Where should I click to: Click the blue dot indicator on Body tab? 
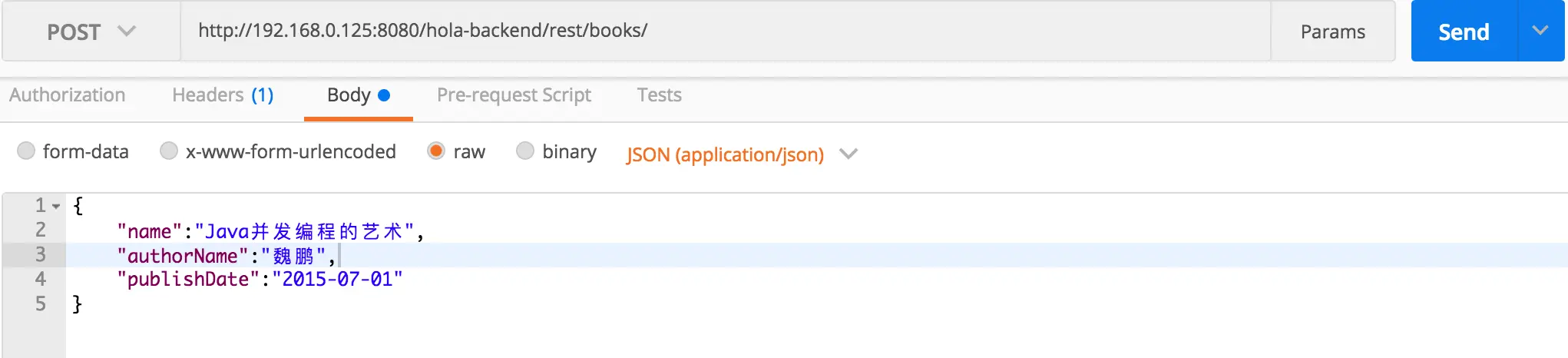(x=385, y=95)
